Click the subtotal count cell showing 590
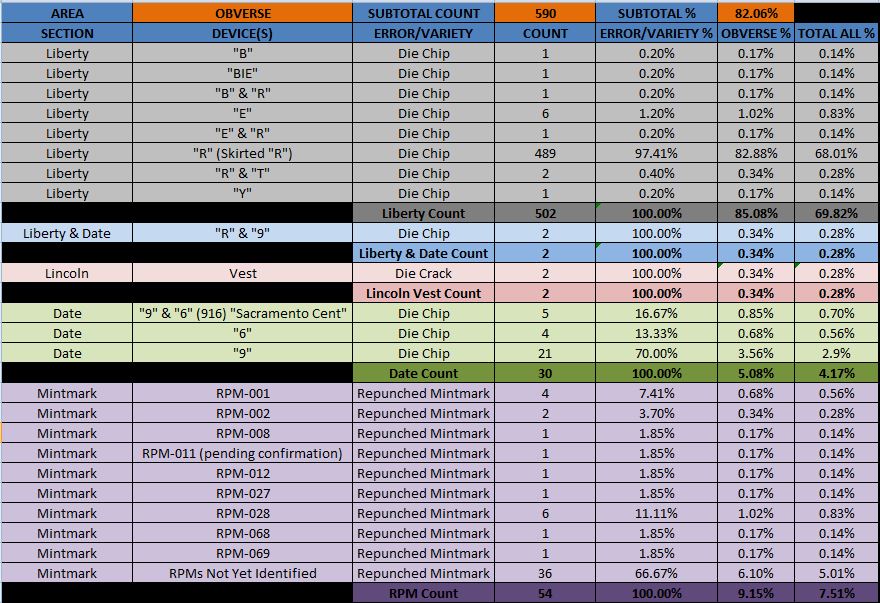The height and width of the screenshot is (603, 880). [x=545, y=13]
